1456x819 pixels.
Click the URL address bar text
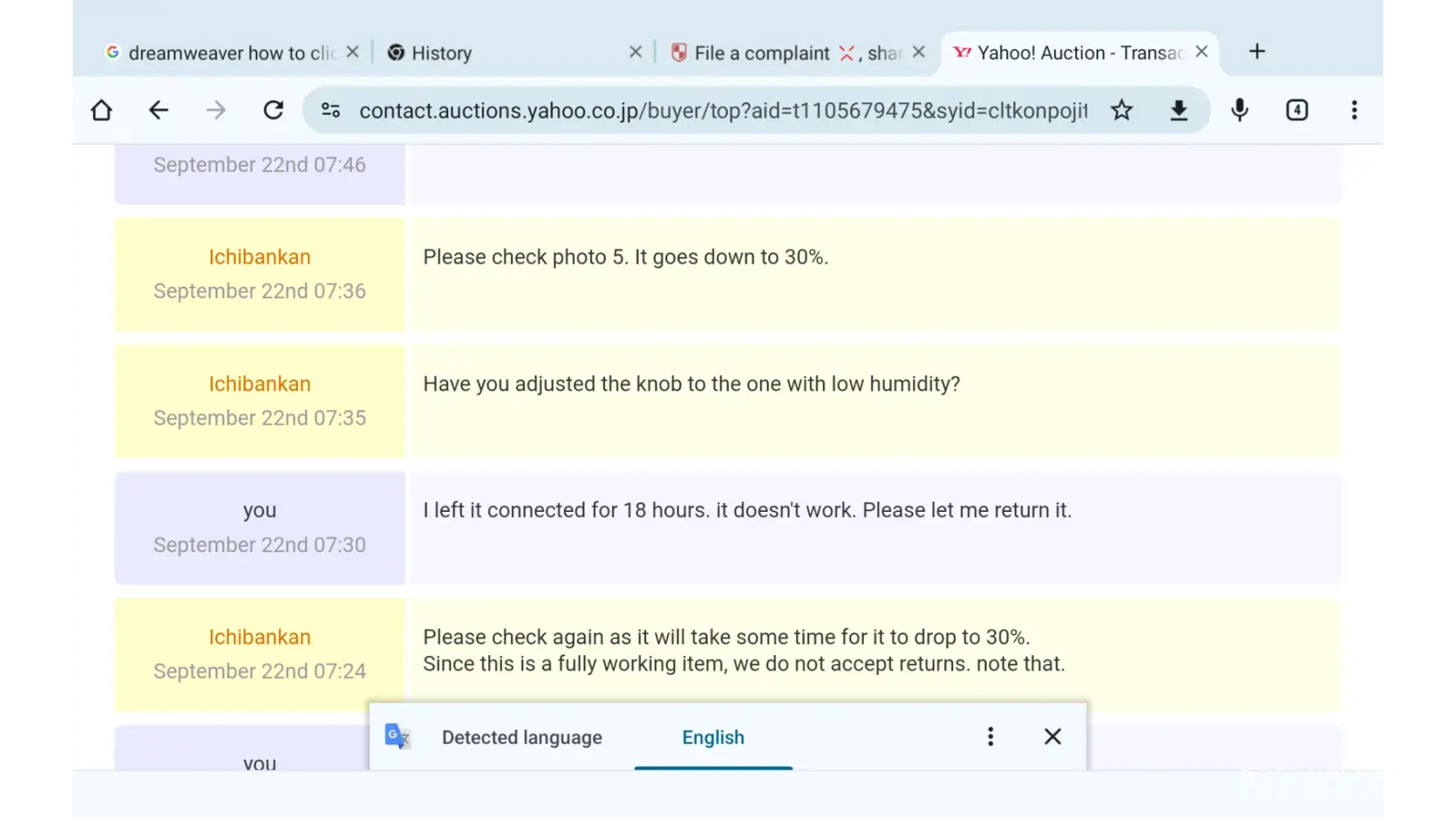[723, 111]
